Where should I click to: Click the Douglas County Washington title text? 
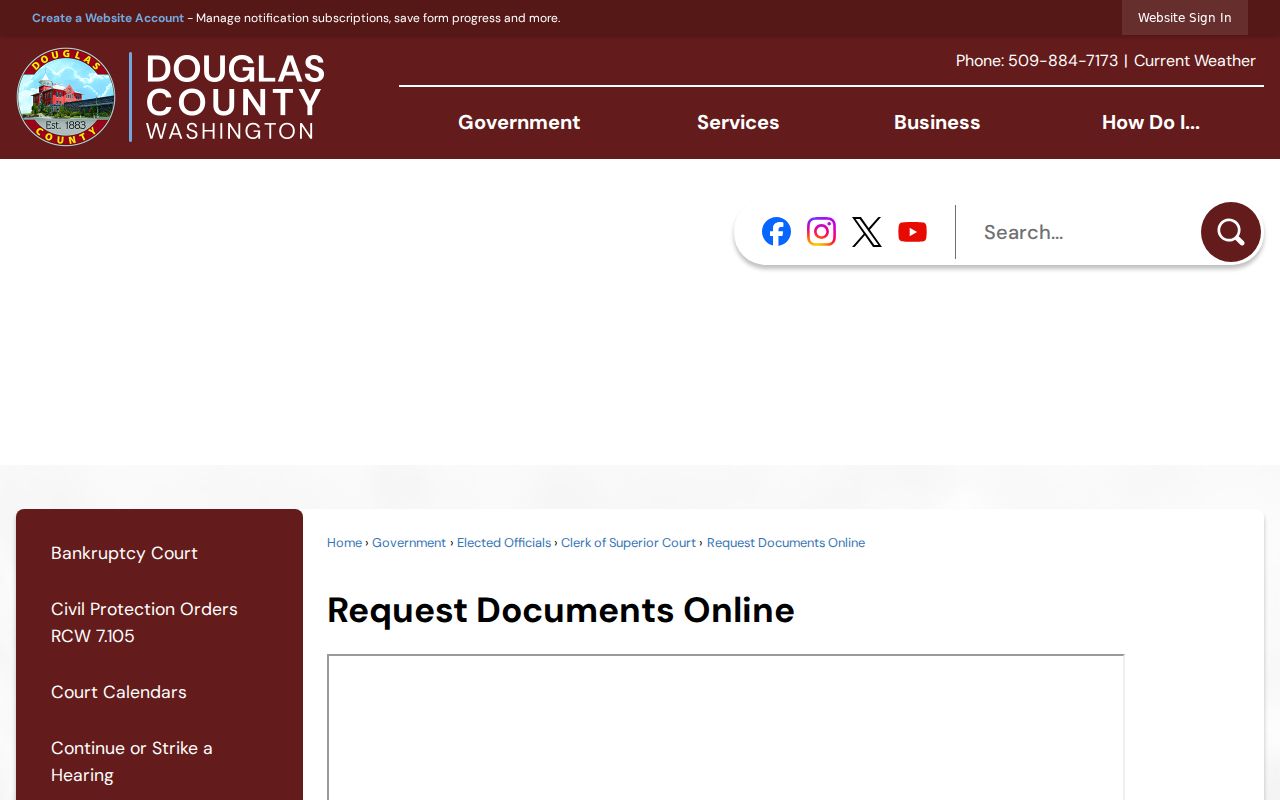(235, 97)
